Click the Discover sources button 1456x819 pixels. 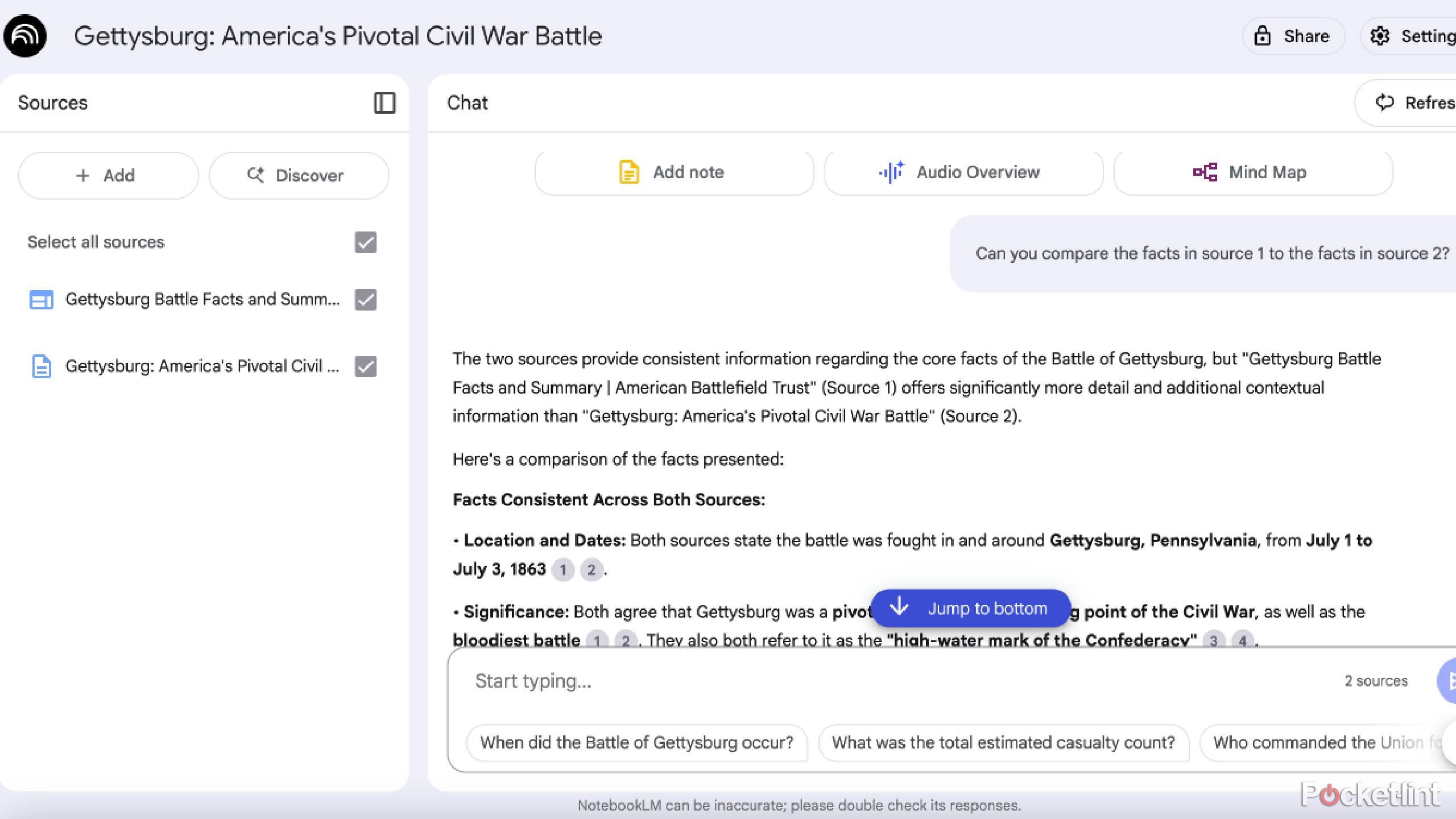(x=299, y=175)
